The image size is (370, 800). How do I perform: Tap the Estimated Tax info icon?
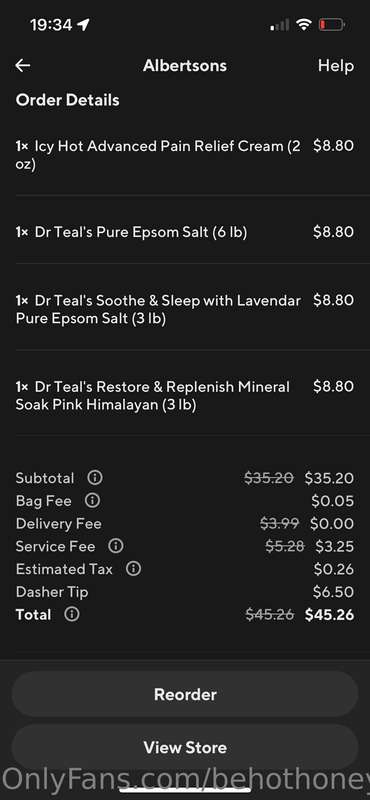133,569
